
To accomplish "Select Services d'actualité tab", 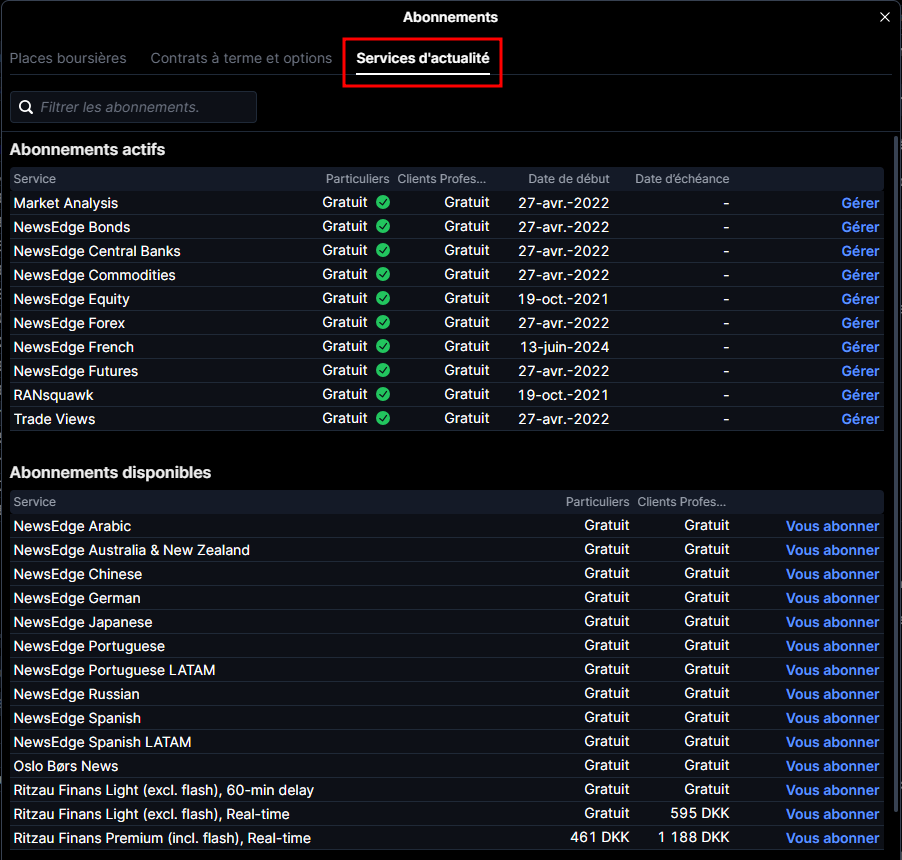I will pos(423,58).
